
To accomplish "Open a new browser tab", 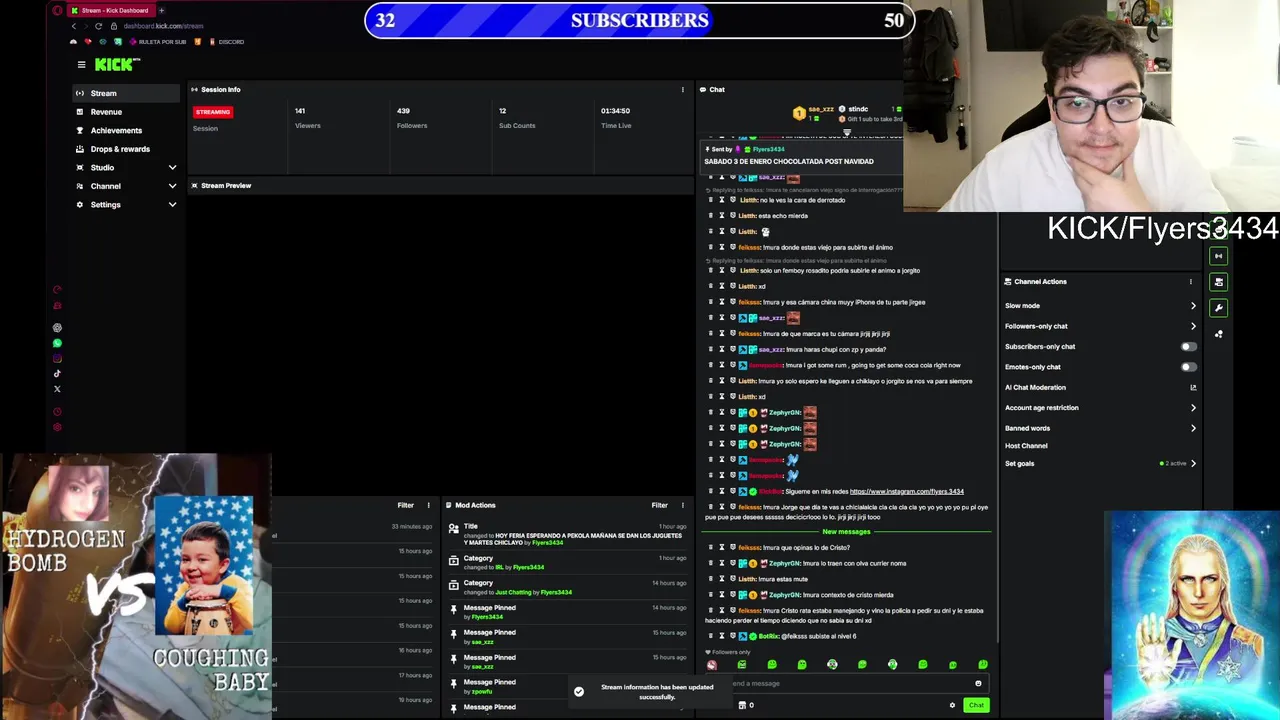I will point(161,10).
